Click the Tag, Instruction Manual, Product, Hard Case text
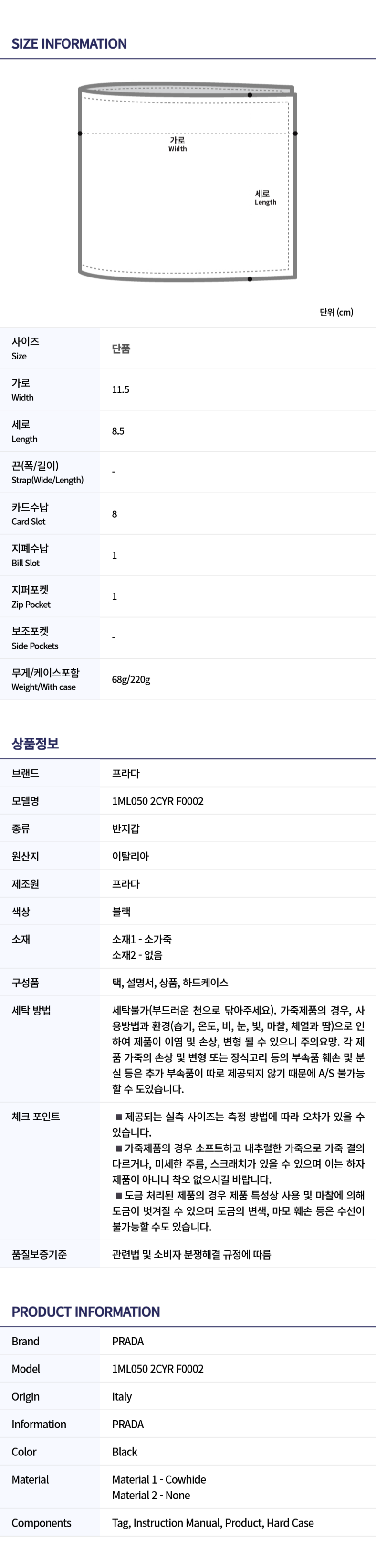Viewport: 376px width, 1568px height. point(213,1523)
